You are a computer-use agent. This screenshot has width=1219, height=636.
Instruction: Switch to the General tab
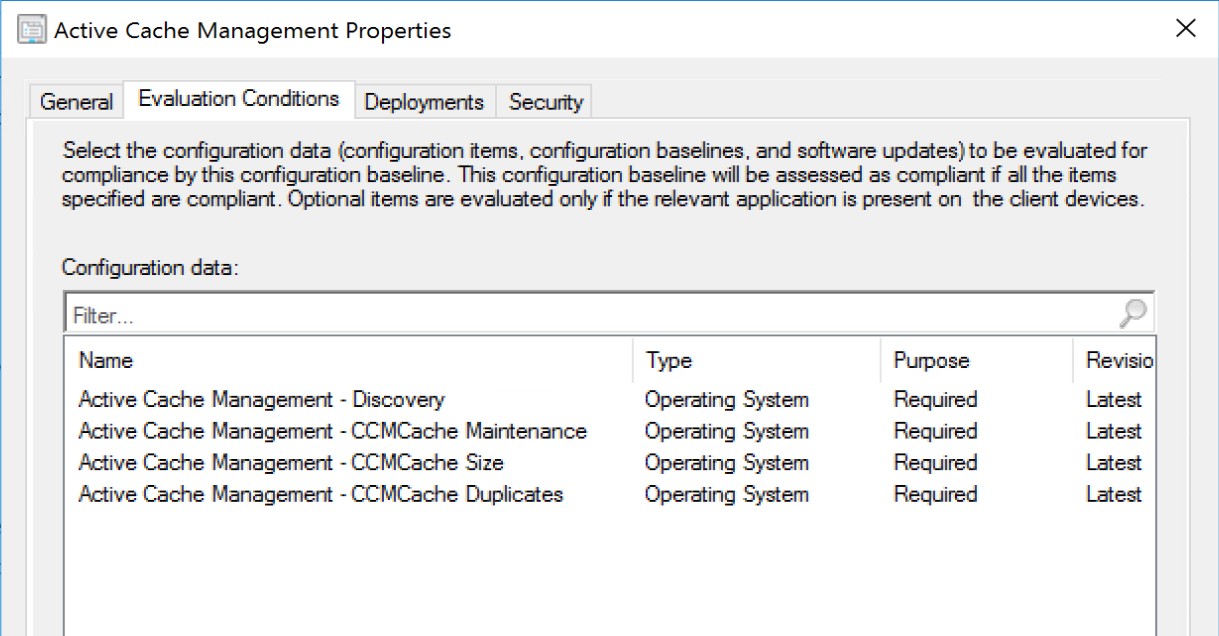point(76,102)
